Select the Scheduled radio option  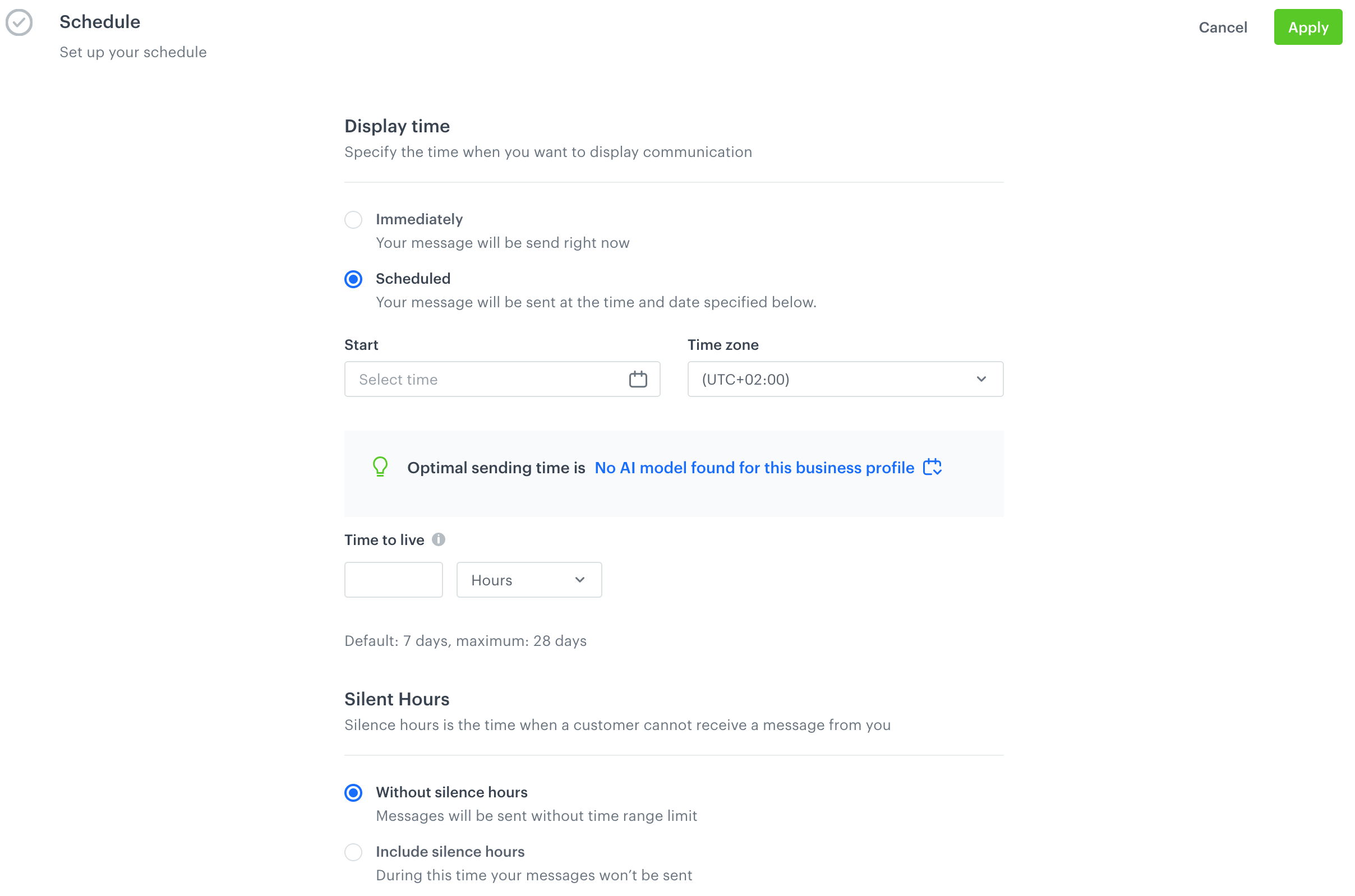coord(353,279)
